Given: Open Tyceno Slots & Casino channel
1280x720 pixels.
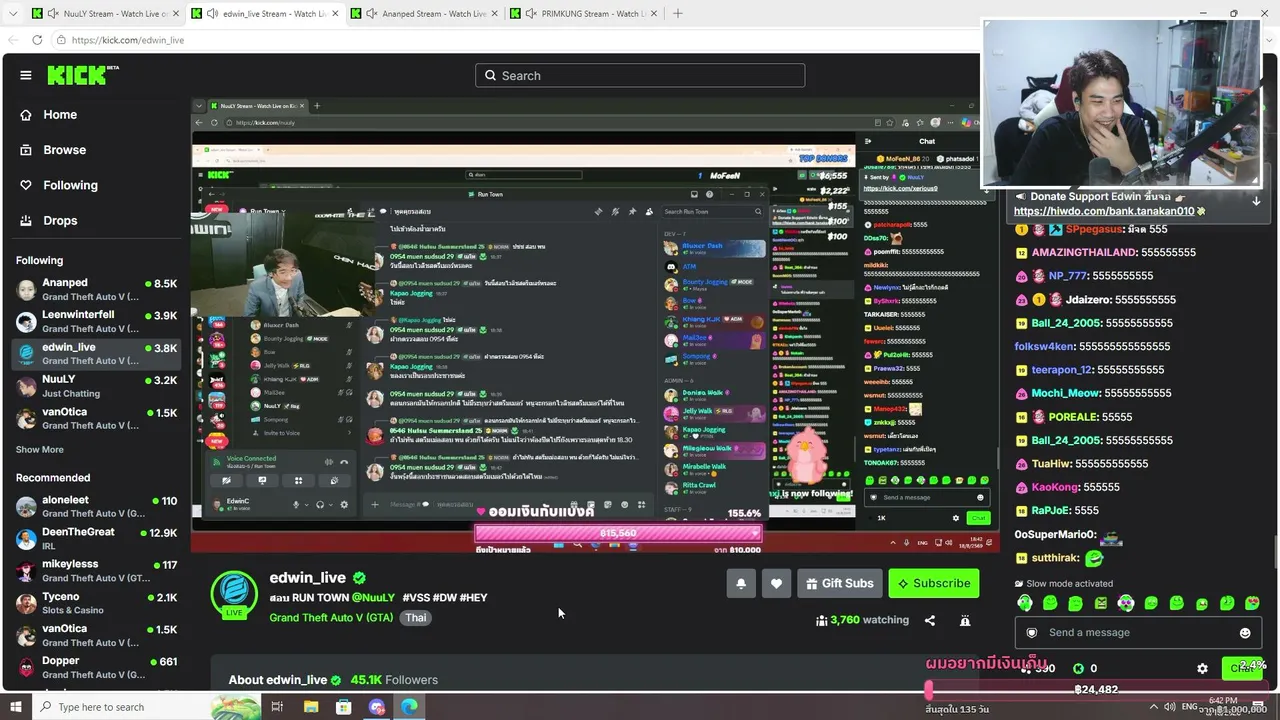Looking at the screenshot, I should tap(96, 603).
